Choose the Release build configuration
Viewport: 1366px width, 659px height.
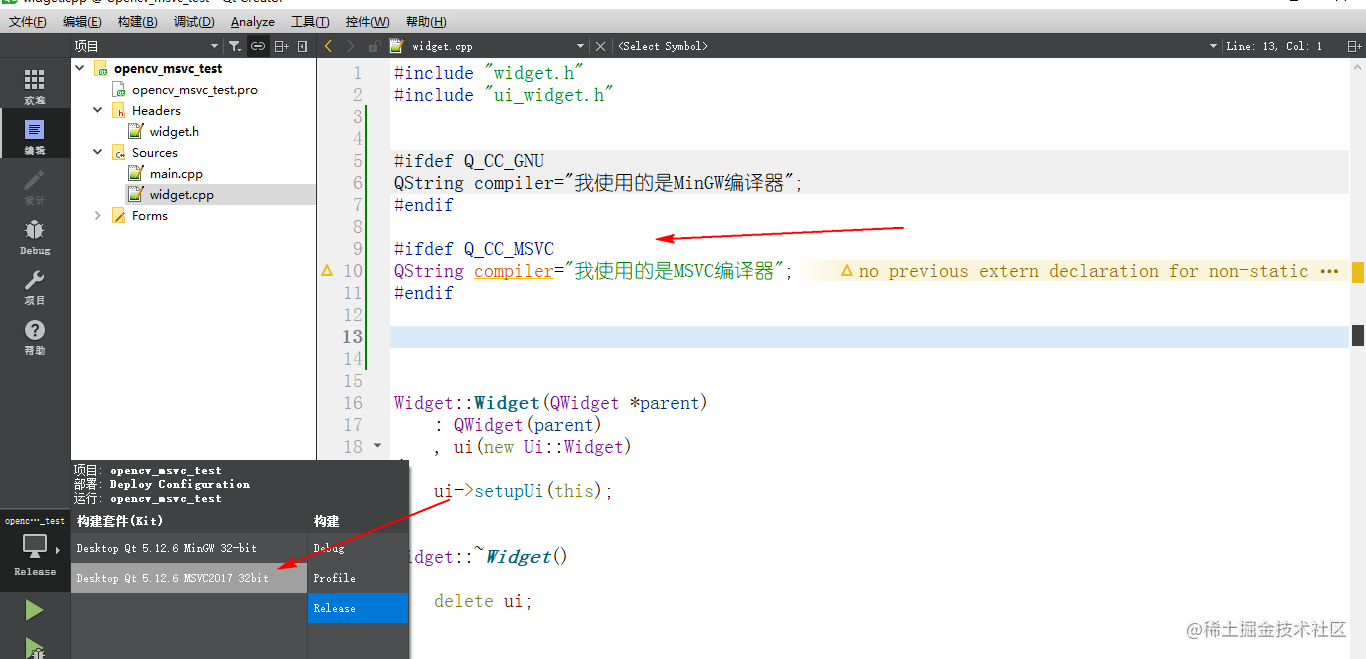pyautogui.click(x=358, y=608)
